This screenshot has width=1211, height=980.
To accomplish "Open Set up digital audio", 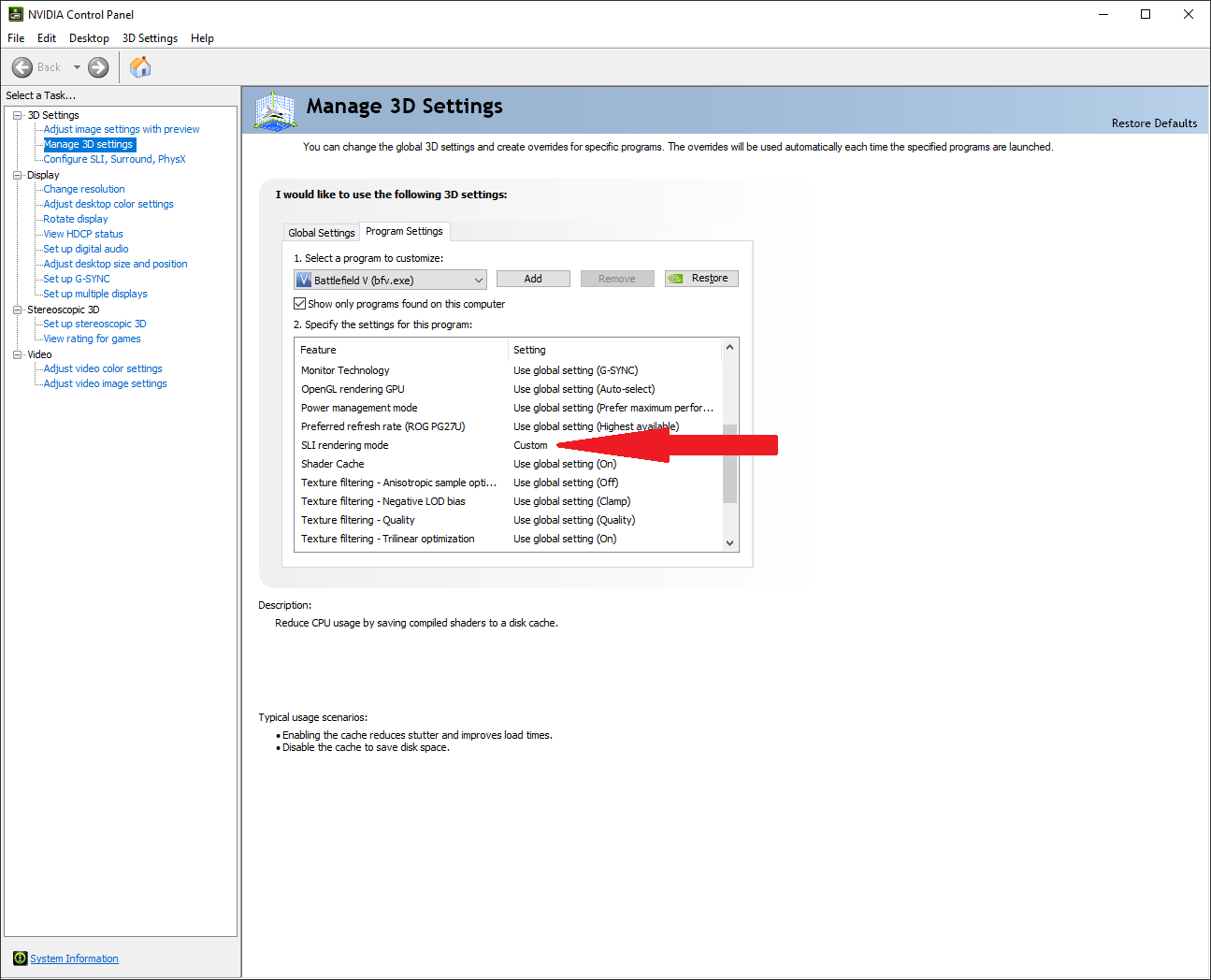I will (86, 249).
